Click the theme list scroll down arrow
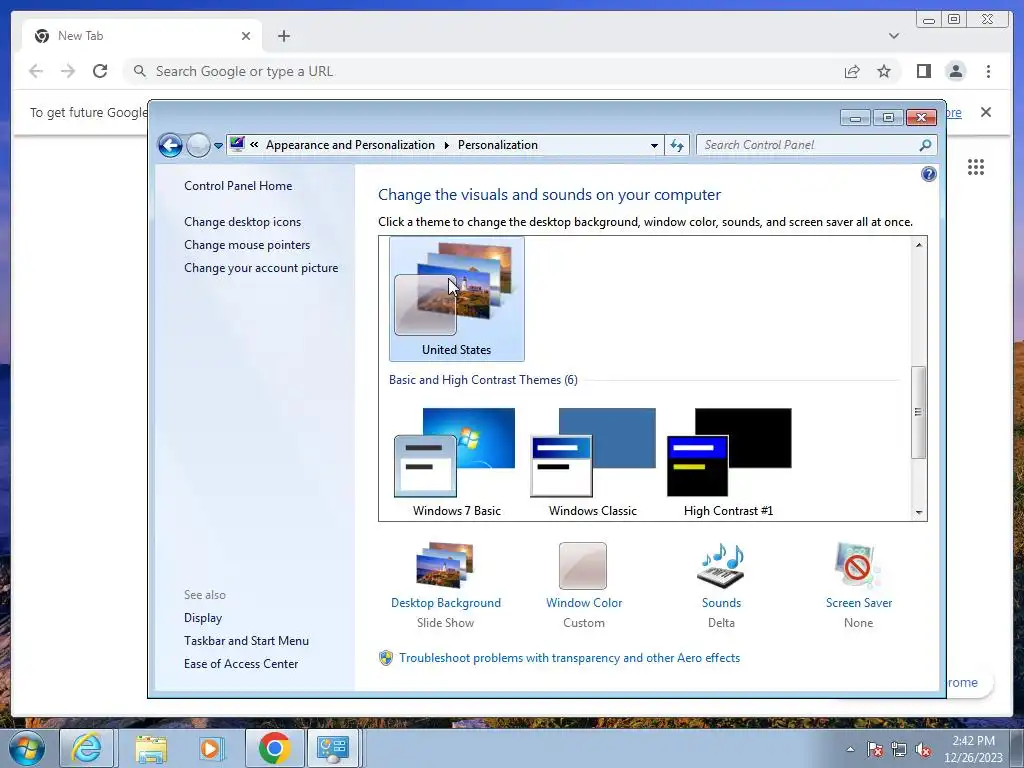 (x=919, y=513)
